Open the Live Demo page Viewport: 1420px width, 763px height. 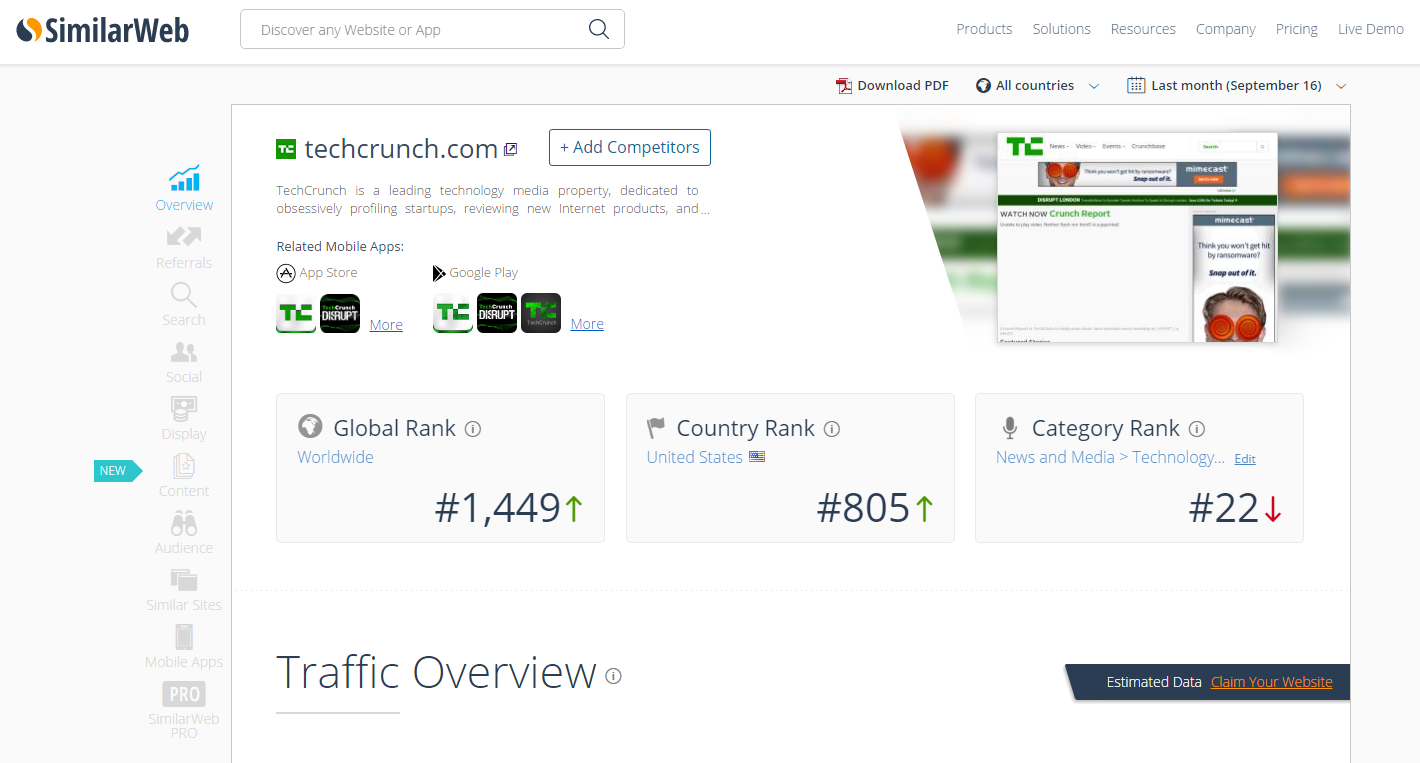1371,29
